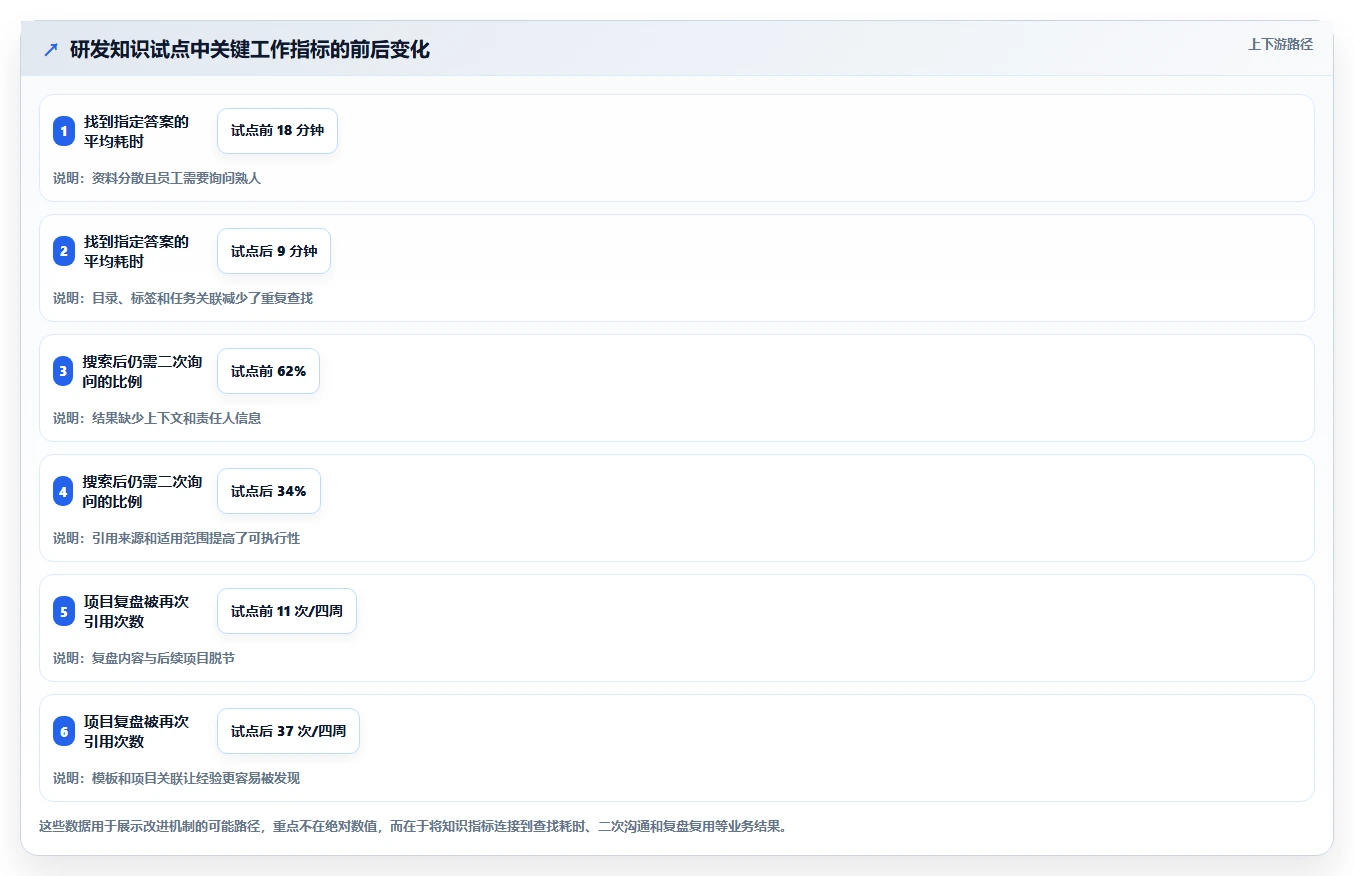Click the footer paragraph starting 这些数据用于展示

click(413, 826)
